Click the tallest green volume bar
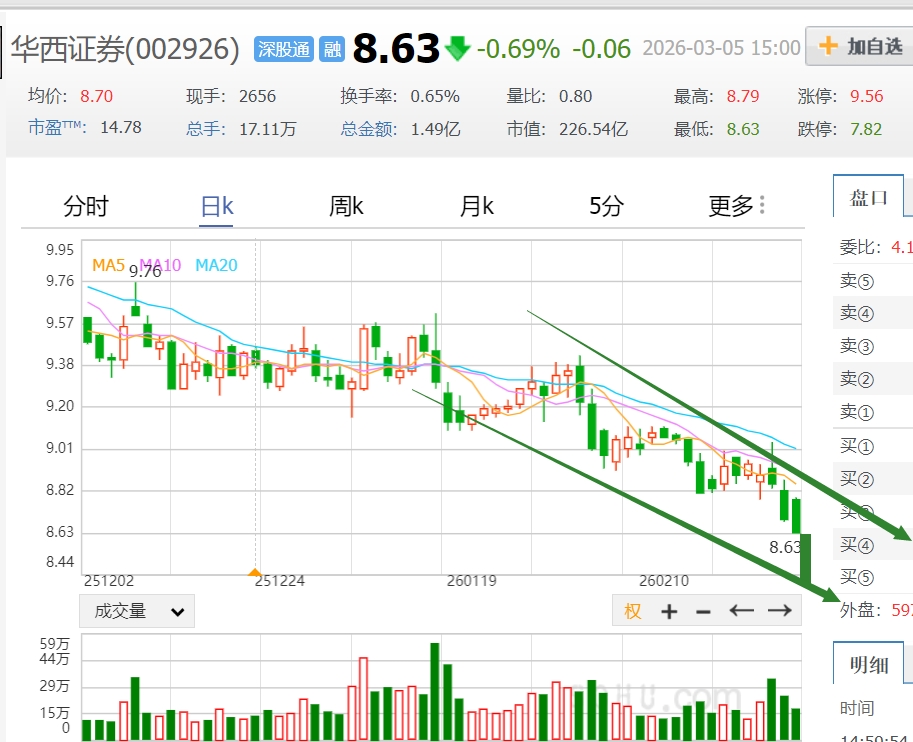Screen dimensions: 913x742 click(x=435, y=691)
